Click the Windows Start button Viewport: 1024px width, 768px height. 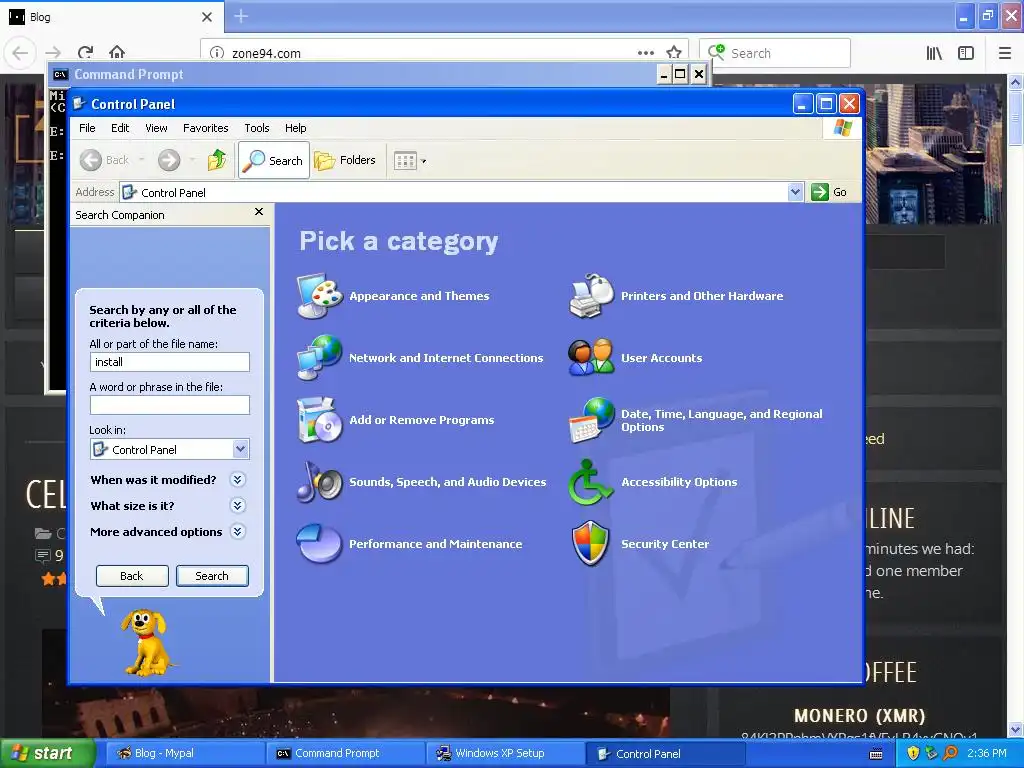47,754
